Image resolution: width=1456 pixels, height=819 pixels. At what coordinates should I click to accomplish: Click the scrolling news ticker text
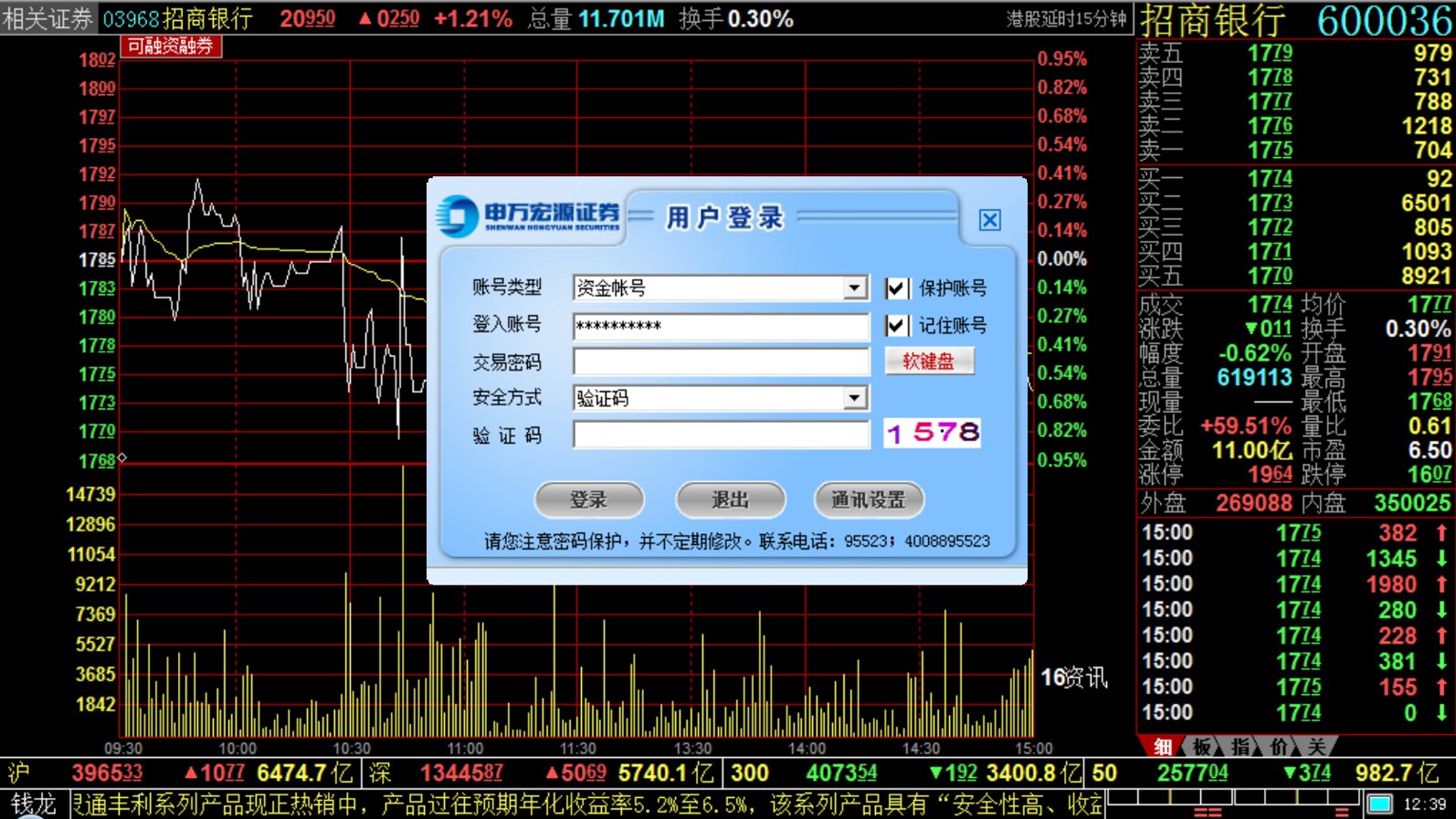tap(587, 804)
